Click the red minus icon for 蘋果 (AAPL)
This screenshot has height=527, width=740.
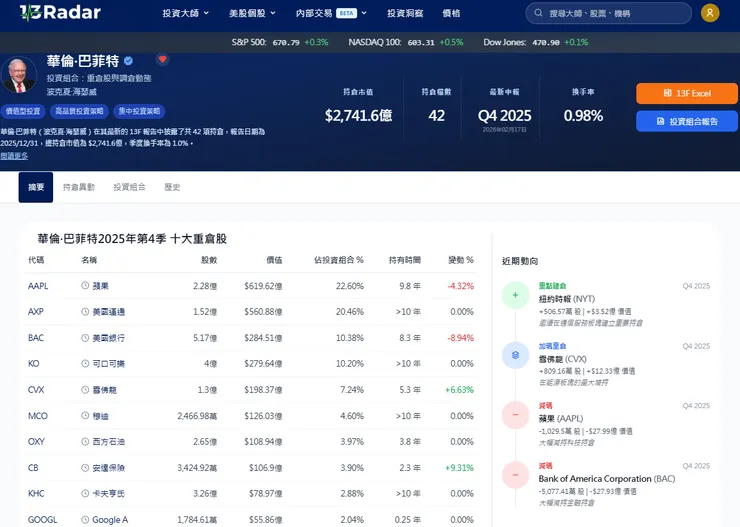515,415
